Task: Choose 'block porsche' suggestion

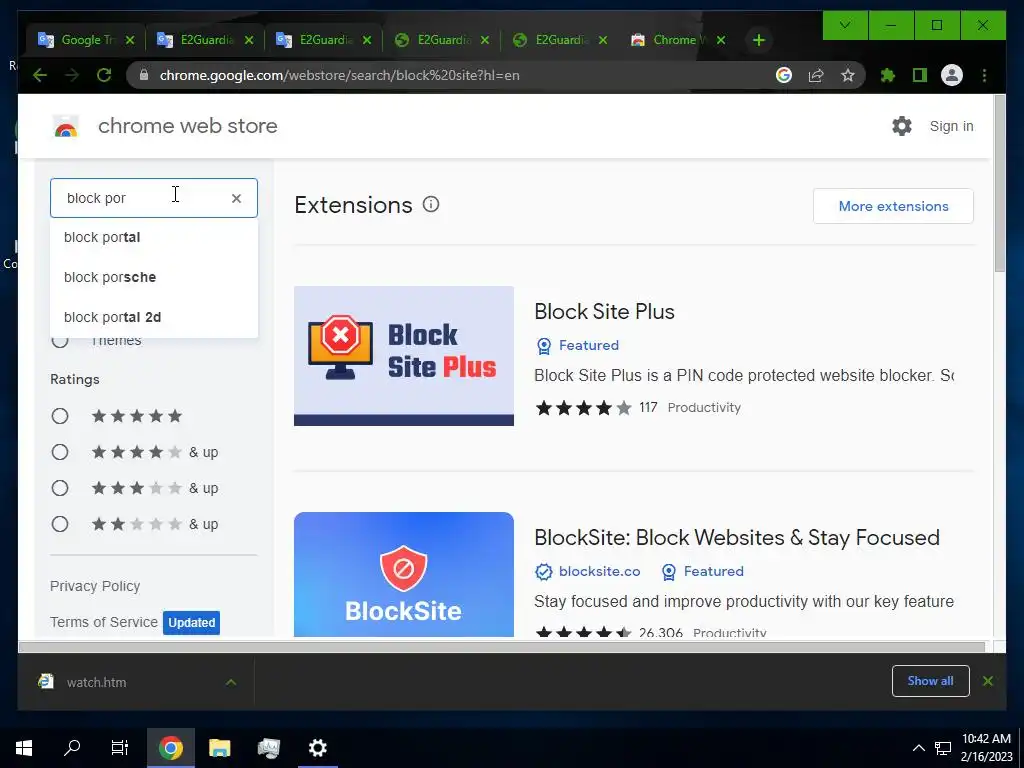Action: (x=153, y=277)
